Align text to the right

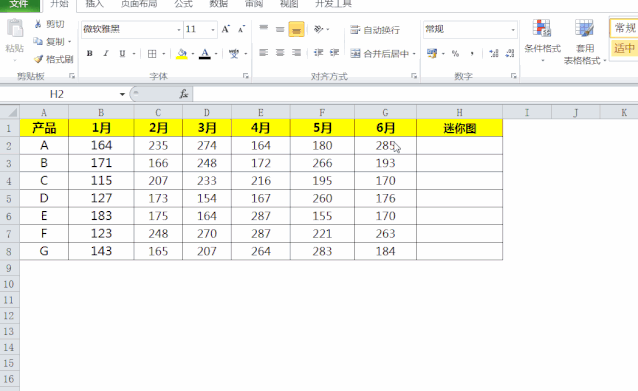pos(297,53)
